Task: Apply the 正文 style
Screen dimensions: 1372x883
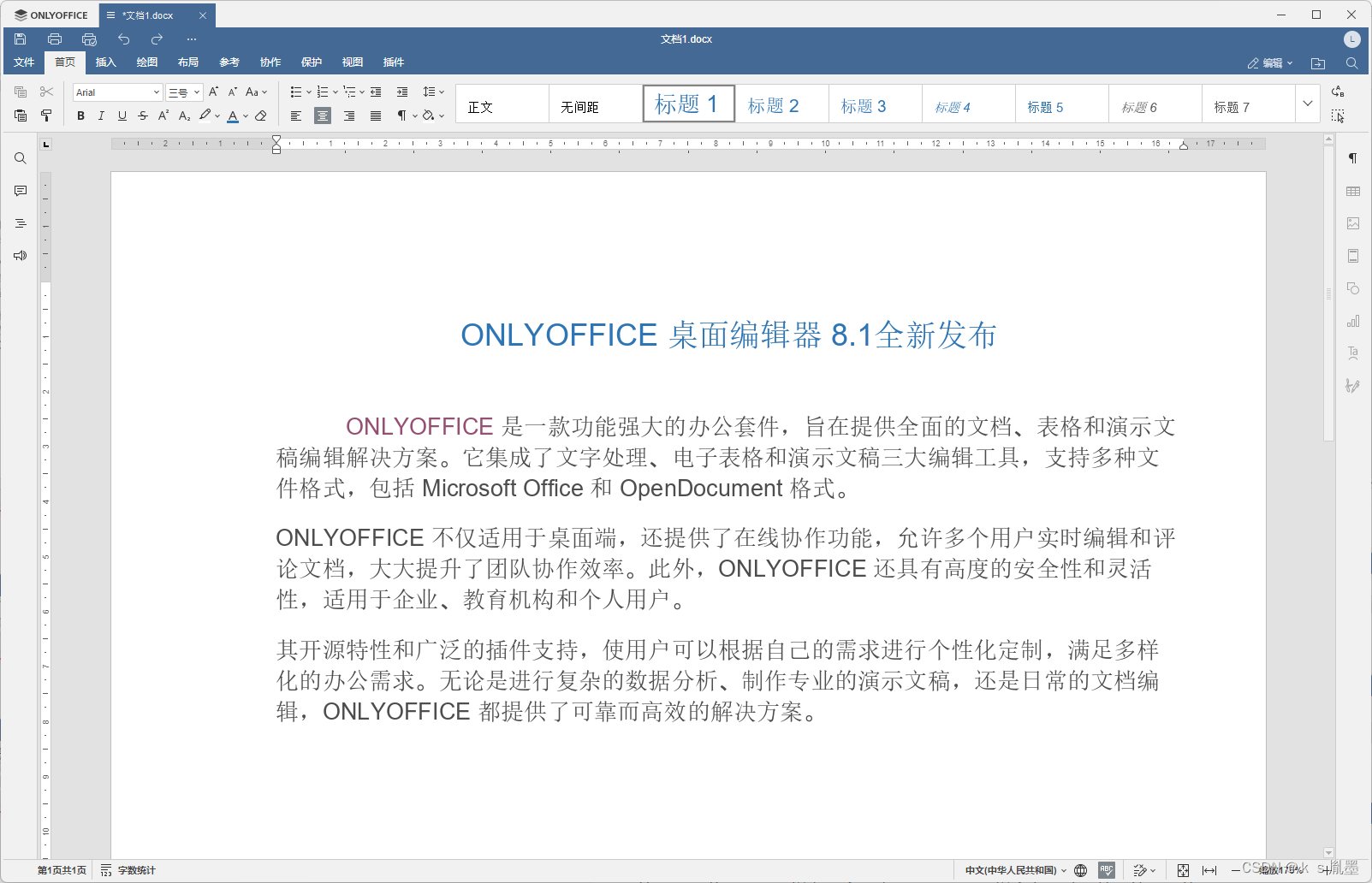Action: (x=502, y=104)
